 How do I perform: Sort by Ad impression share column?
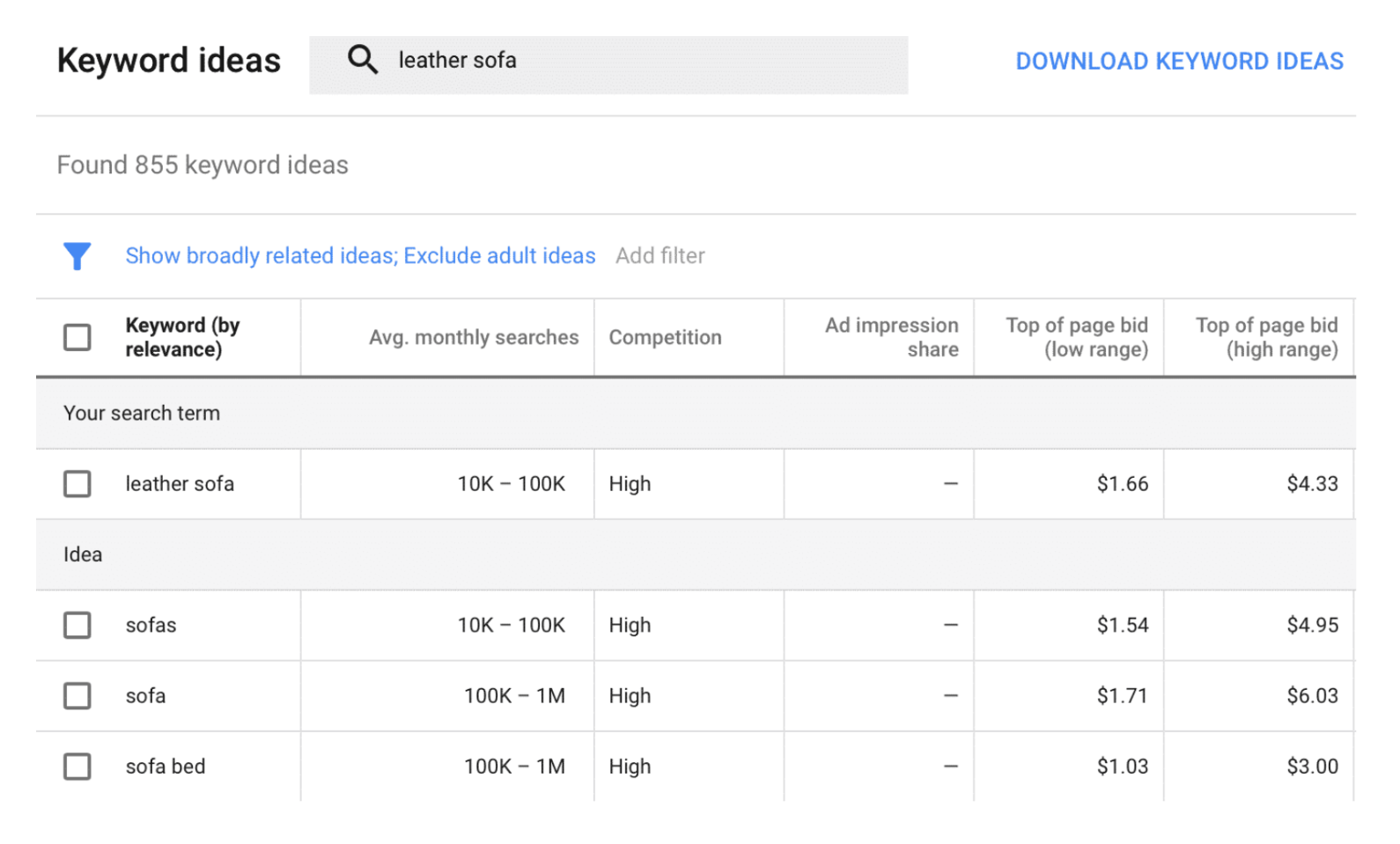pos(891,337)
